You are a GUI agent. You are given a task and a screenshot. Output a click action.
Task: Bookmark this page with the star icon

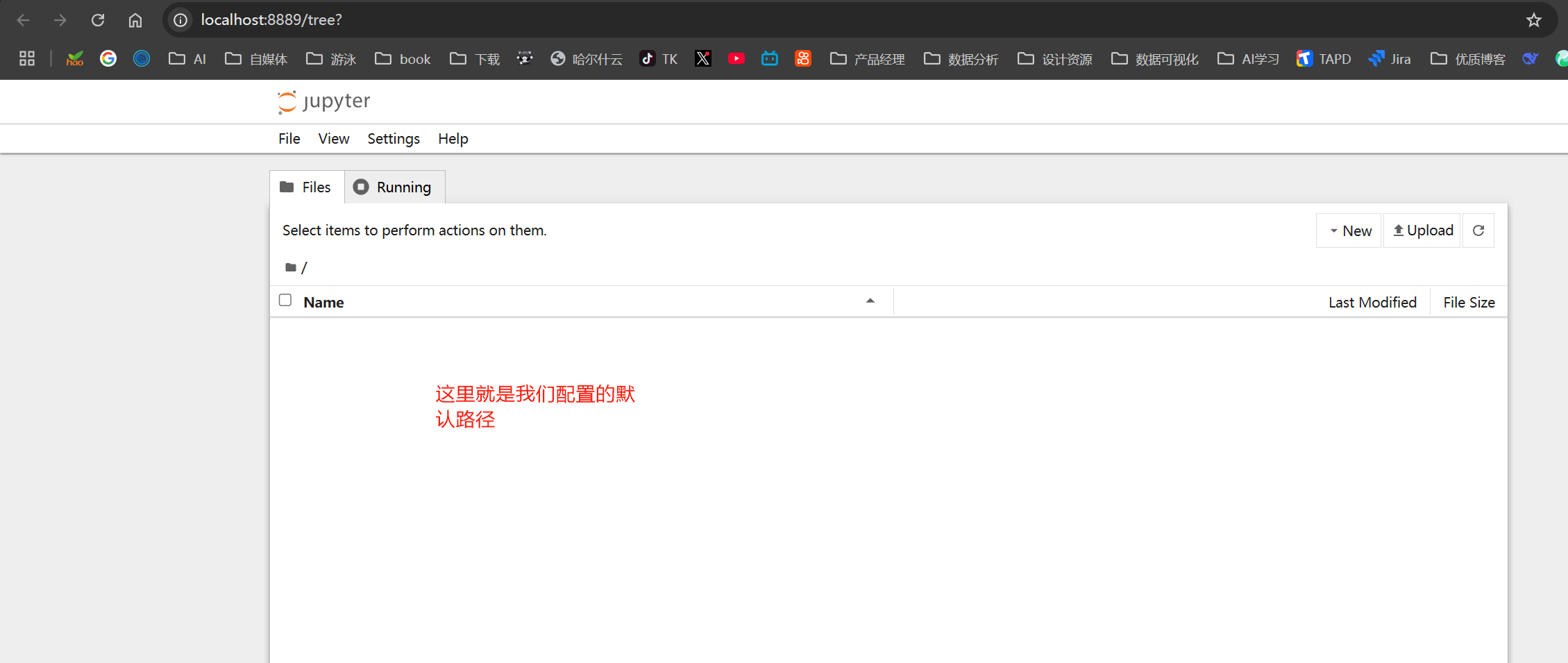tap(1534, 20)
